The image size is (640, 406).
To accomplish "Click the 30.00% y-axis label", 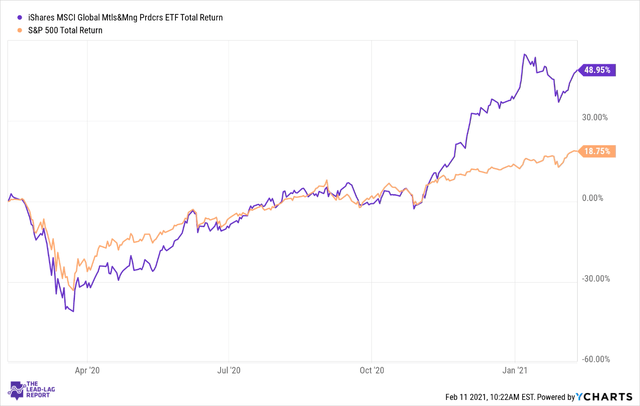I will (x=595, y=118).
